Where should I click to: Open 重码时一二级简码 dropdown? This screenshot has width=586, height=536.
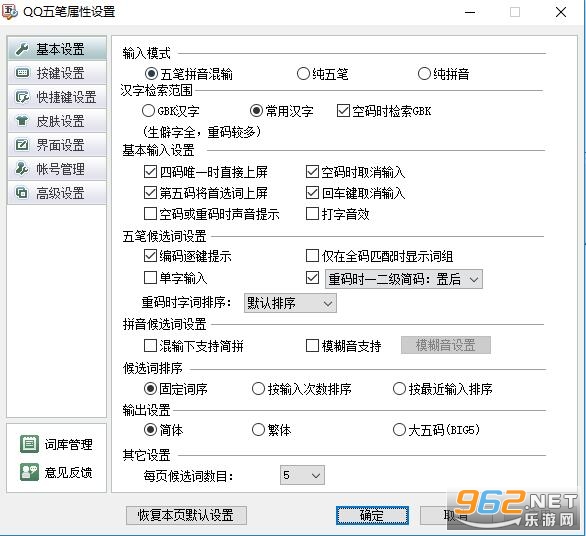click(404, 279)
